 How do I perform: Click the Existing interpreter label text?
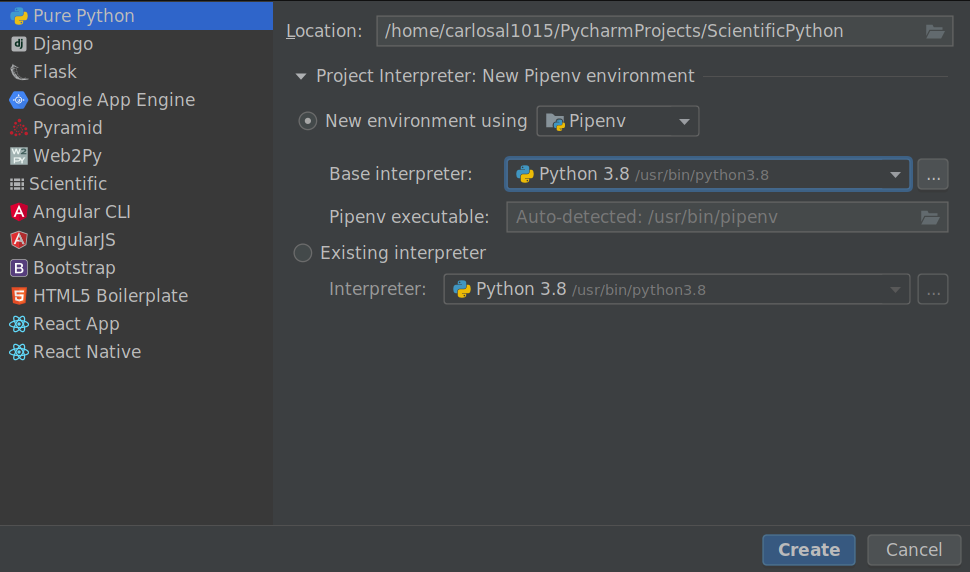coord(403,253)
